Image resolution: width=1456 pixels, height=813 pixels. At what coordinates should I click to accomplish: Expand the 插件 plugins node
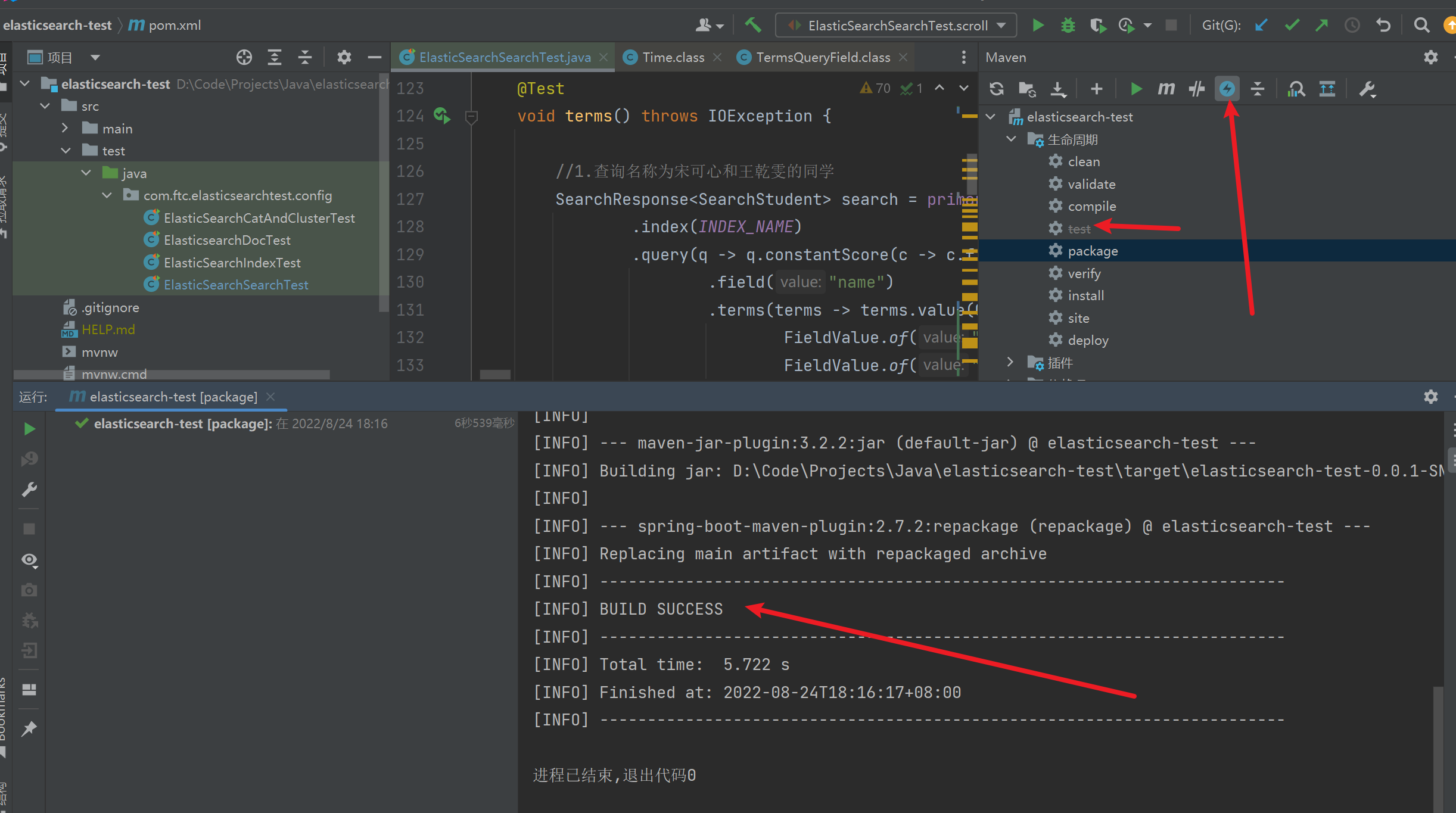[1010, 362]
